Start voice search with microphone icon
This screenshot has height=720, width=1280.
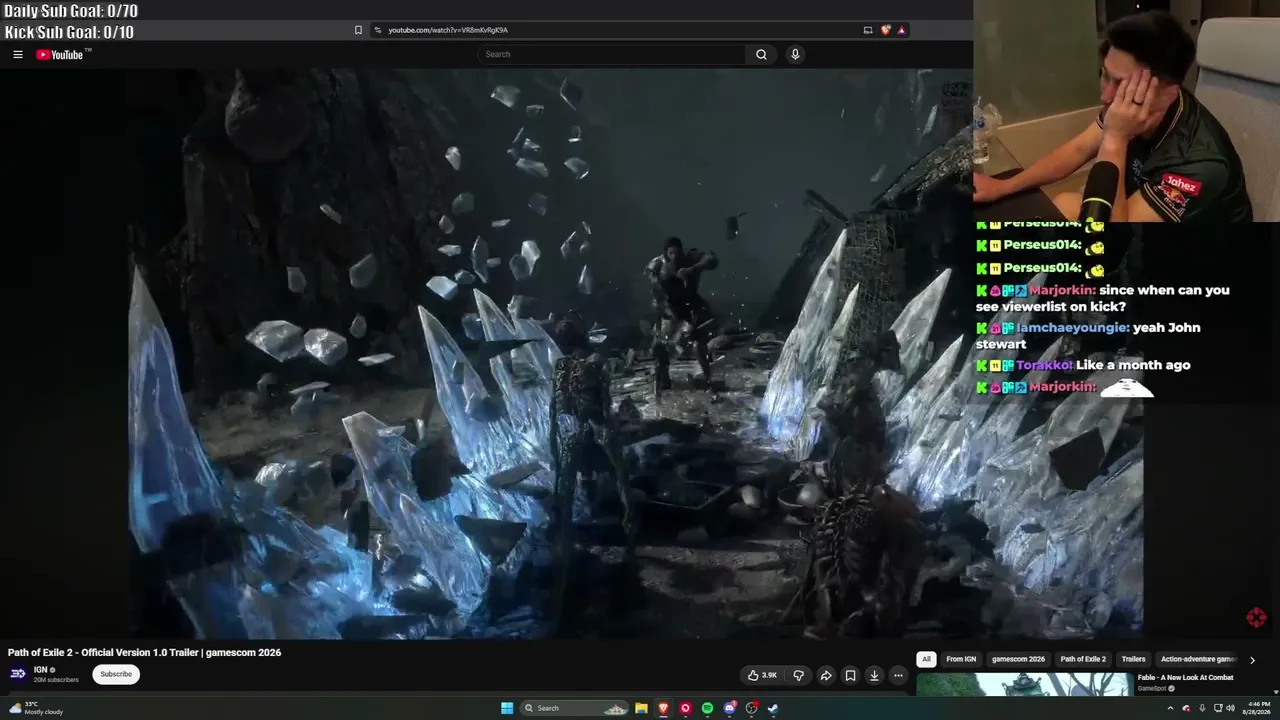pos(795,54)
